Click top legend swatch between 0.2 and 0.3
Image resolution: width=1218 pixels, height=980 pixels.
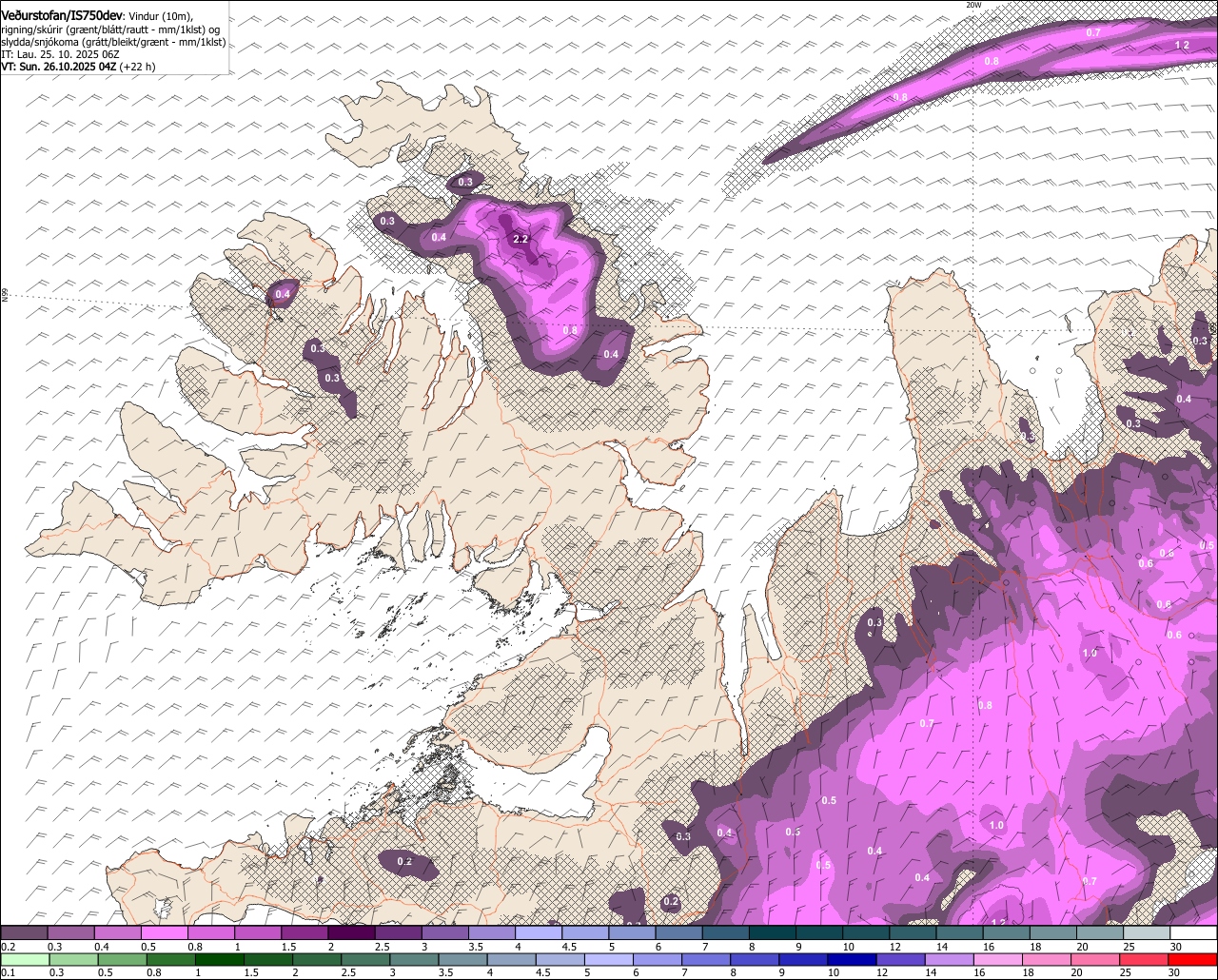pyautogui.click(x=25, y=933)
